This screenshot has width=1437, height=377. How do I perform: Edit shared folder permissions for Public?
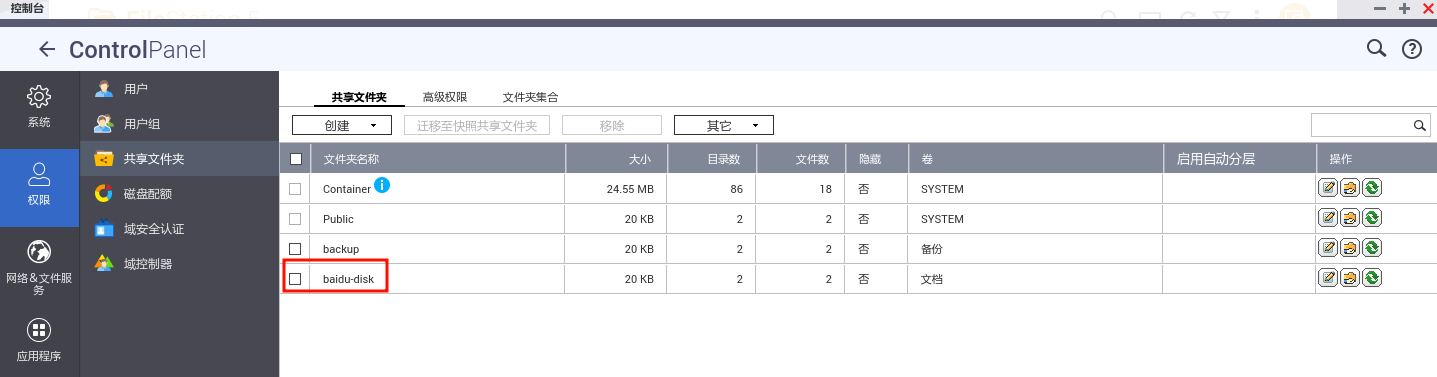[1350, 218]
